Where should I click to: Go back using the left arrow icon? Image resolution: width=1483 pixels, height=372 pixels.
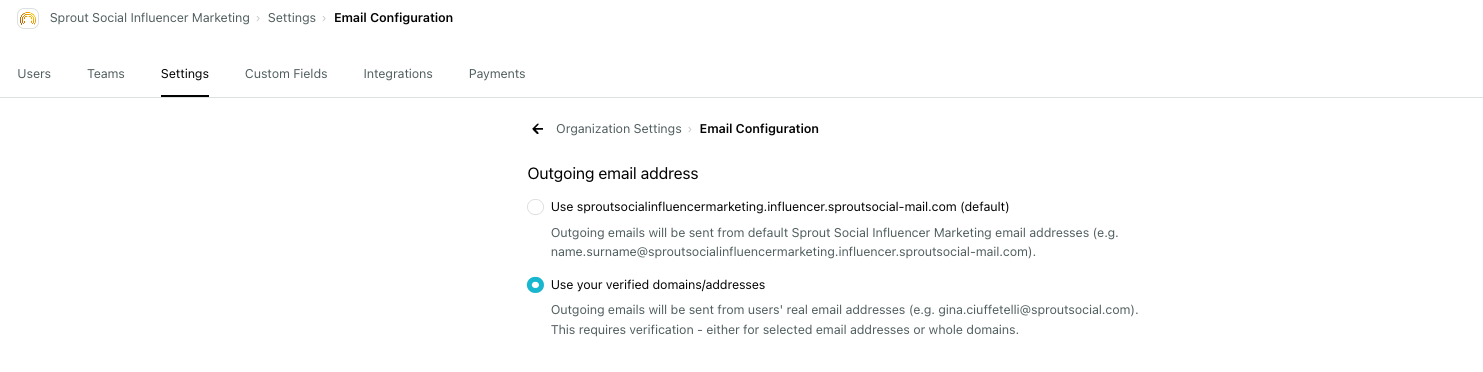point(538,129)
